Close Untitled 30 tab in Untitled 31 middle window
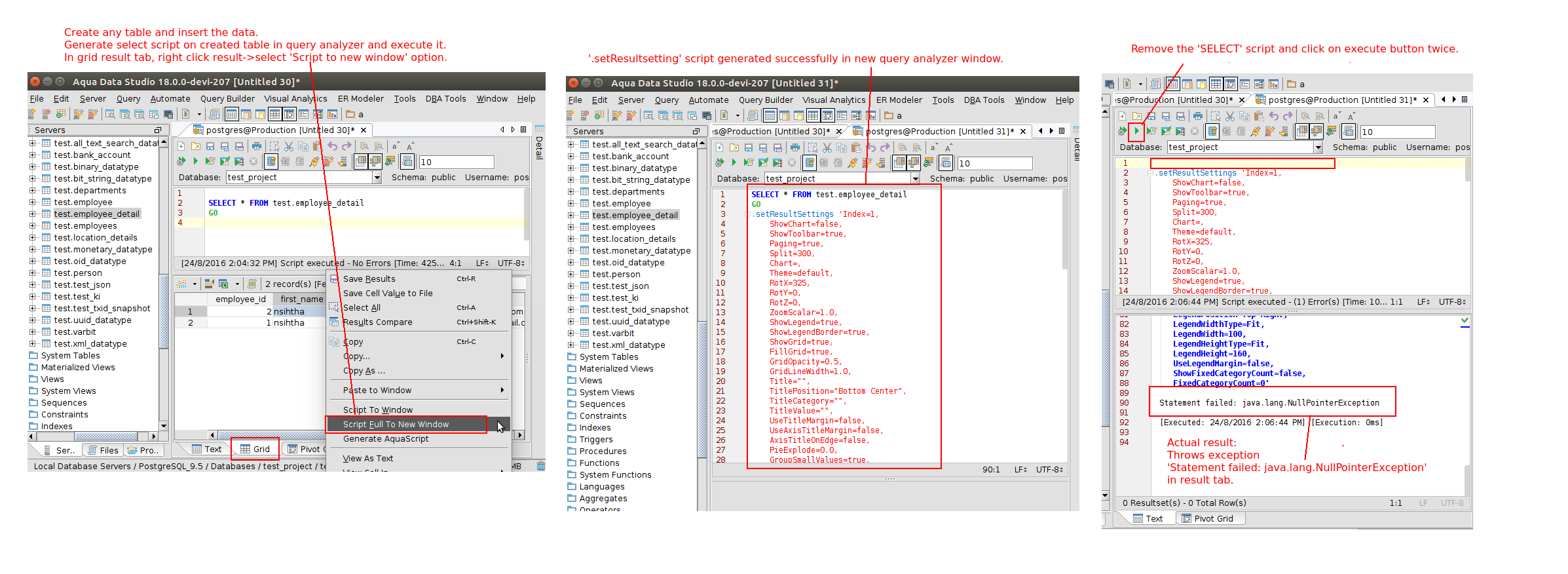The image size is (1568, 574). pyautogui.click(x=839, y=131)
